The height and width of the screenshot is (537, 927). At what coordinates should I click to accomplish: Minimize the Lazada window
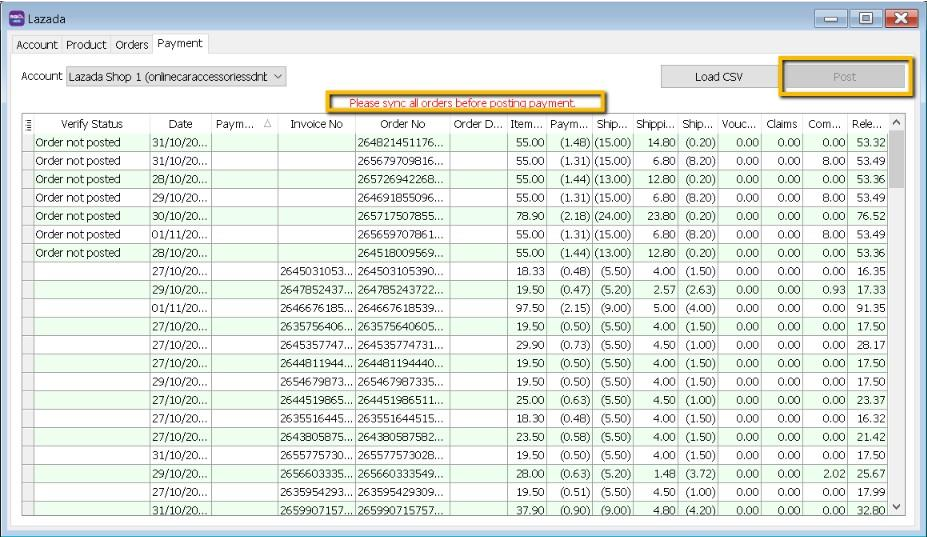tap(832, 18)
